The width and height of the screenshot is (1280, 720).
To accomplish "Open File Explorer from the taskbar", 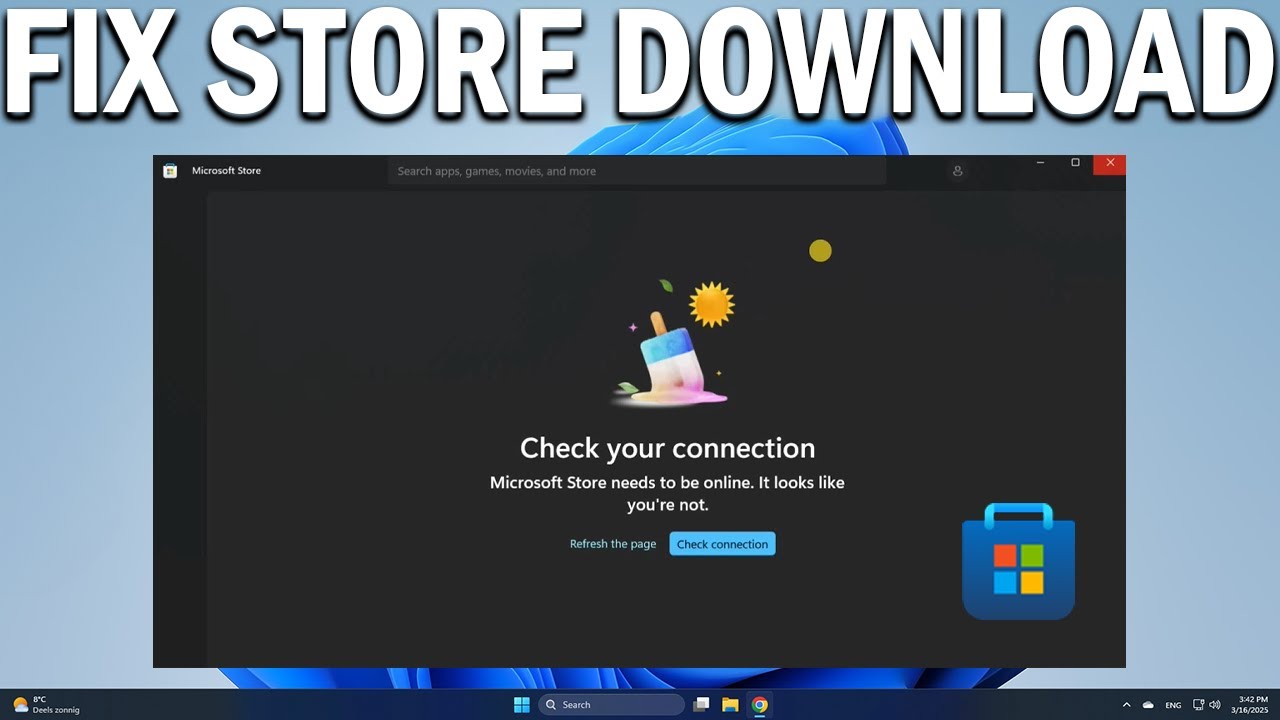I will pos(730,705).
